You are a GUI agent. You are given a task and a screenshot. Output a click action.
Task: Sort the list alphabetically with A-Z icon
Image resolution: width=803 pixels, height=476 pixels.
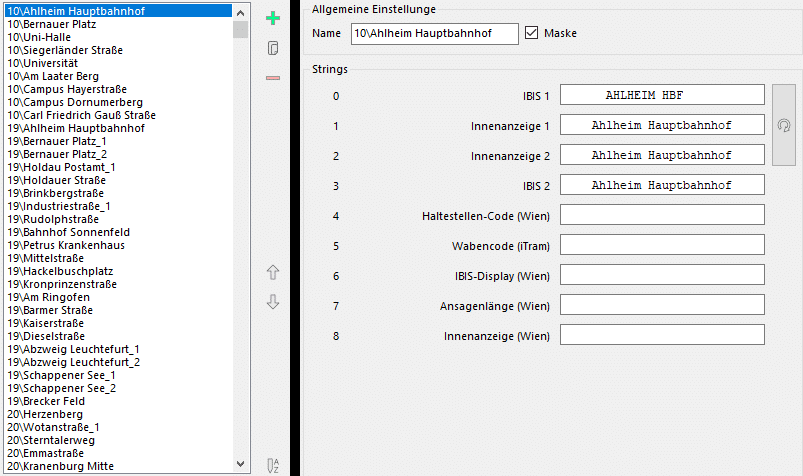pos(273,464)
